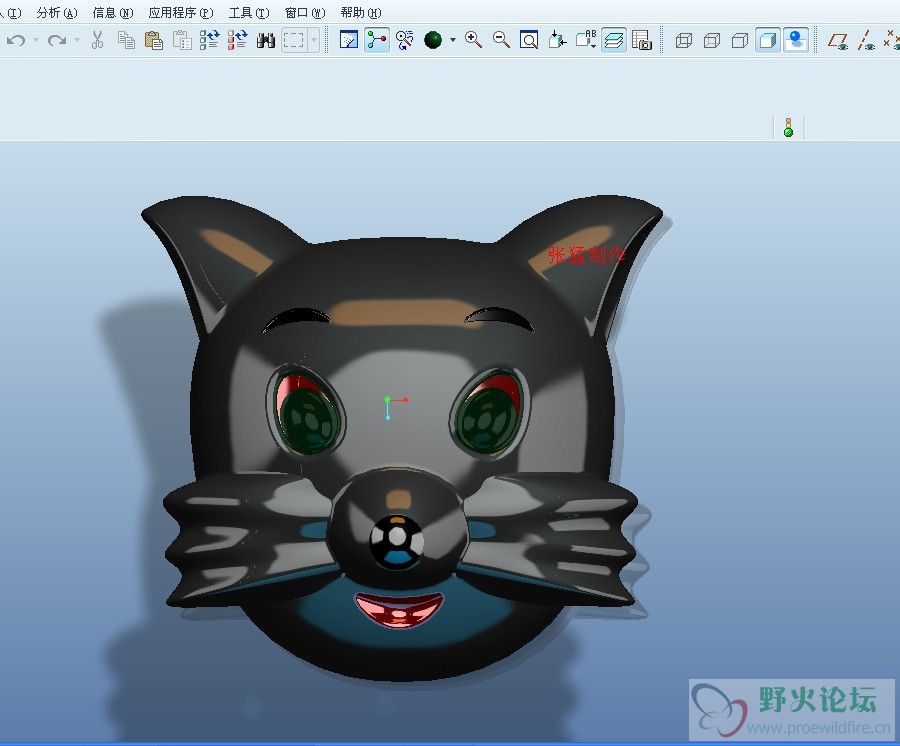Open the 窗口(W) menu
The width and height of the screenshot is (900, 746).
[305, 13]
